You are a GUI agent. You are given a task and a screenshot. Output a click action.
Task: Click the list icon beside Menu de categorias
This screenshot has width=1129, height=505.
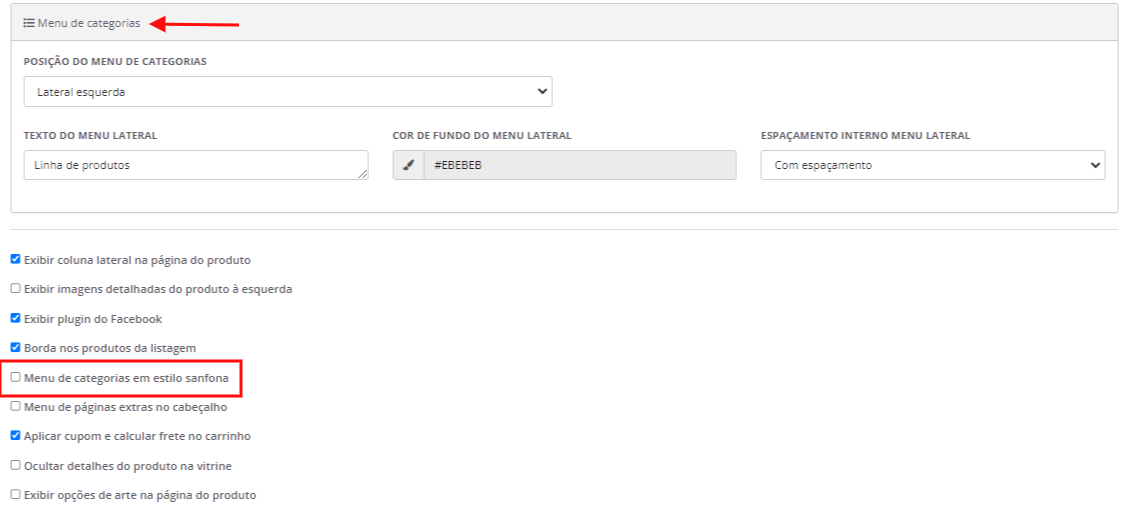30,23
